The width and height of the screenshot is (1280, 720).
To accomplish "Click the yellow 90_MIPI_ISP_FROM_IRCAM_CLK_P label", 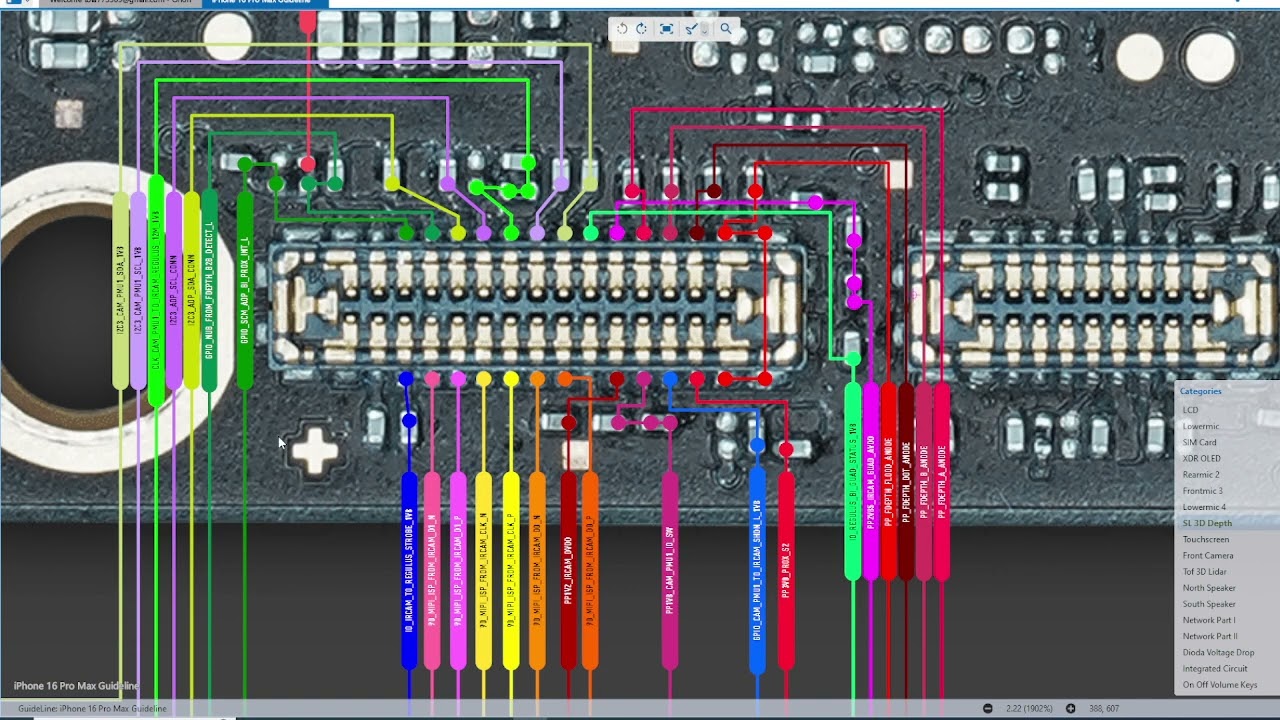I will (511, 571).
